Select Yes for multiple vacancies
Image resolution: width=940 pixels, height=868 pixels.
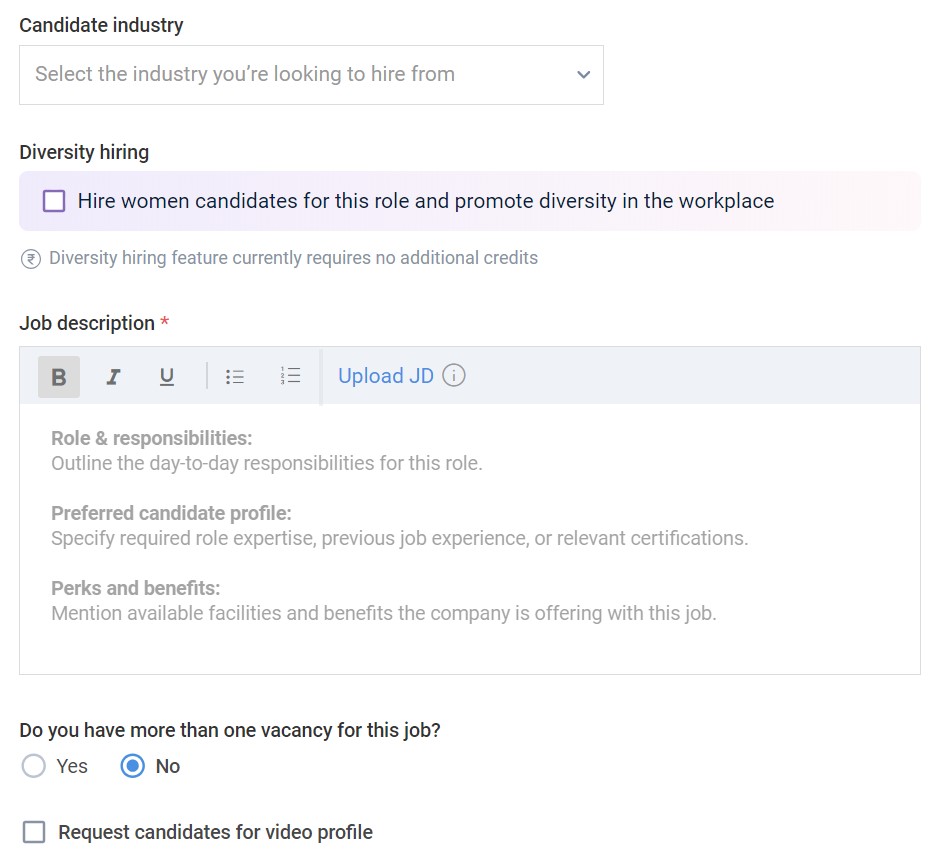click(33, 766)
